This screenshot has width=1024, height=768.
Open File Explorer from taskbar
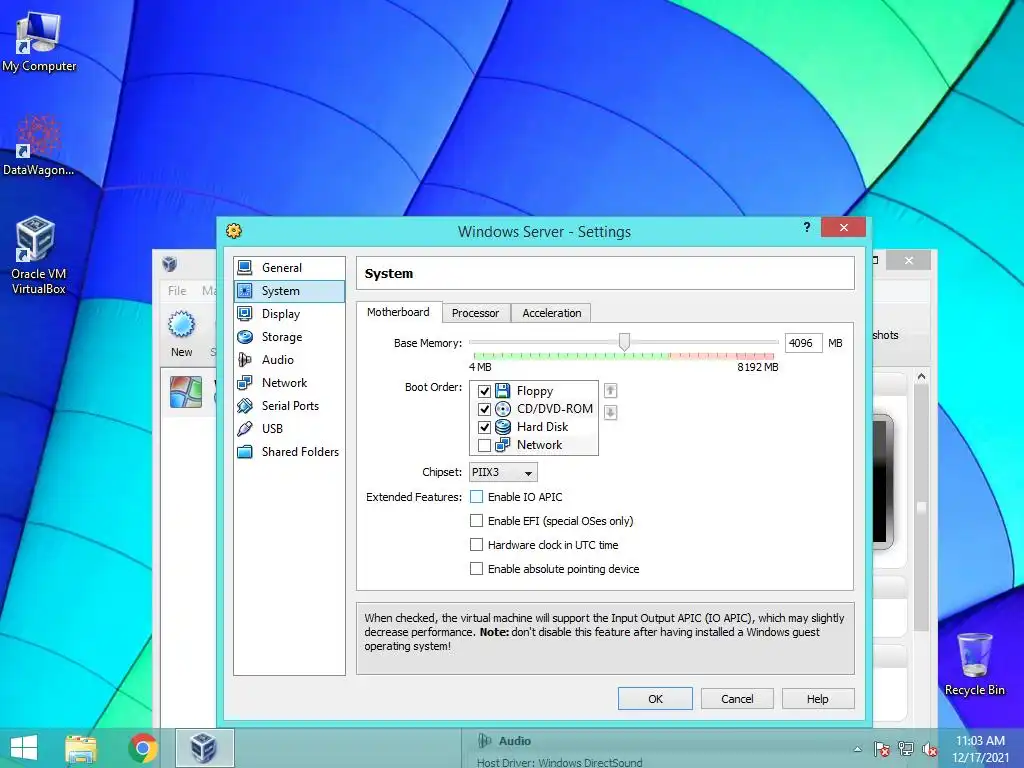(x=81, y=748)
